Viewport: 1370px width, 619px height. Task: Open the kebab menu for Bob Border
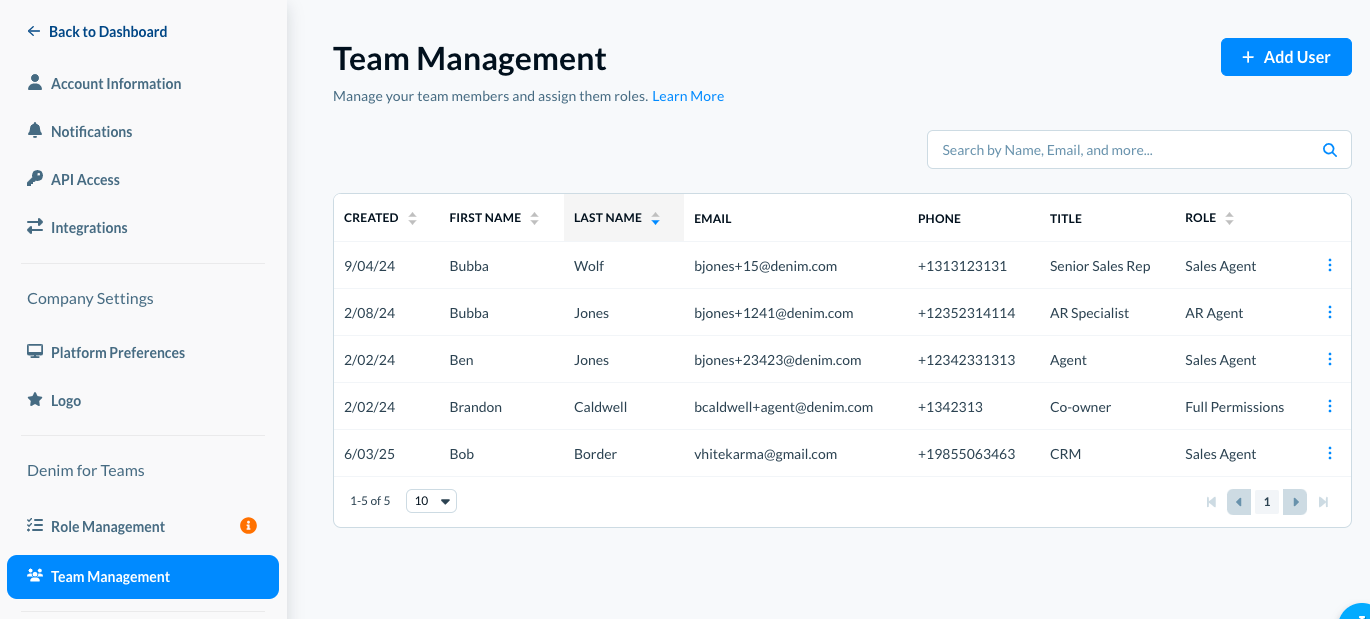[x=1329, y=453]
